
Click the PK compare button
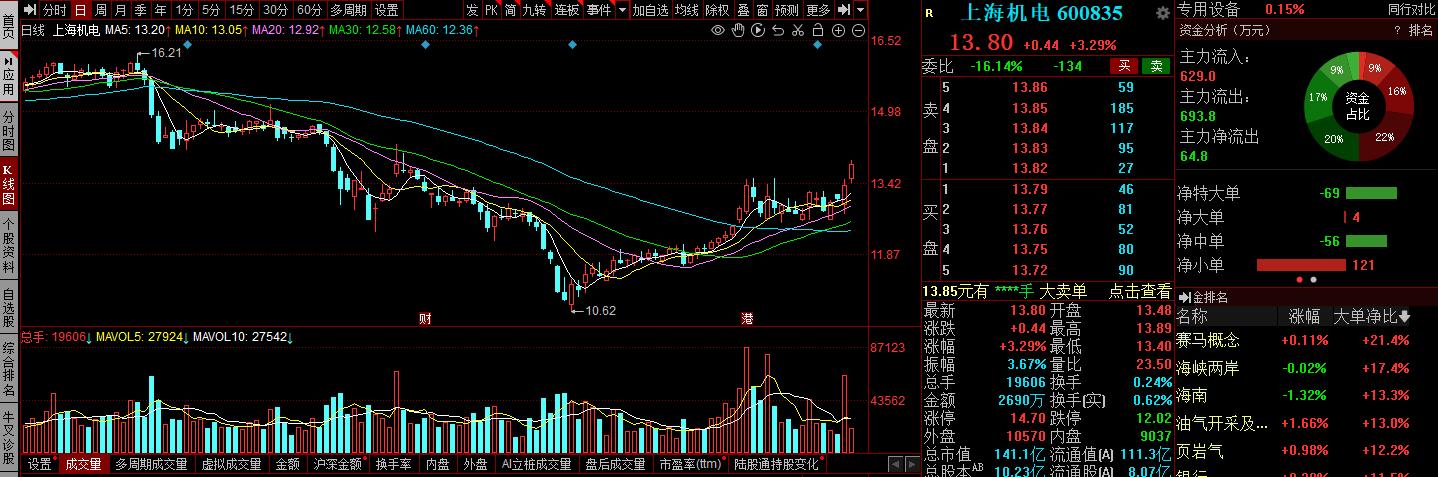[x=491, y=10]
